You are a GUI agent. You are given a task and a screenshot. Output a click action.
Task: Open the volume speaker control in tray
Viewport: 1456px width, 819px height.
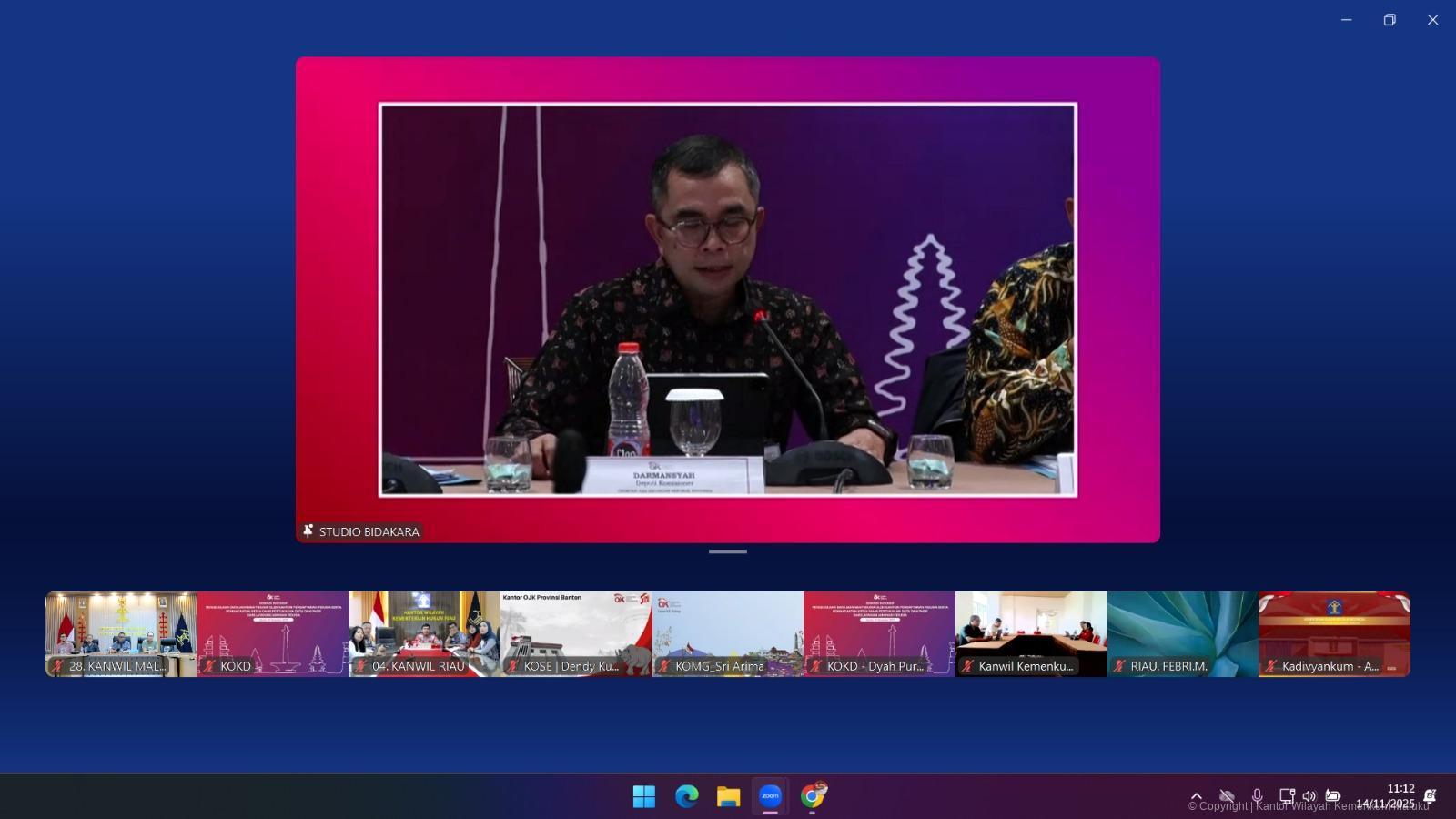pyautogui.click(x=1309, y=796)
